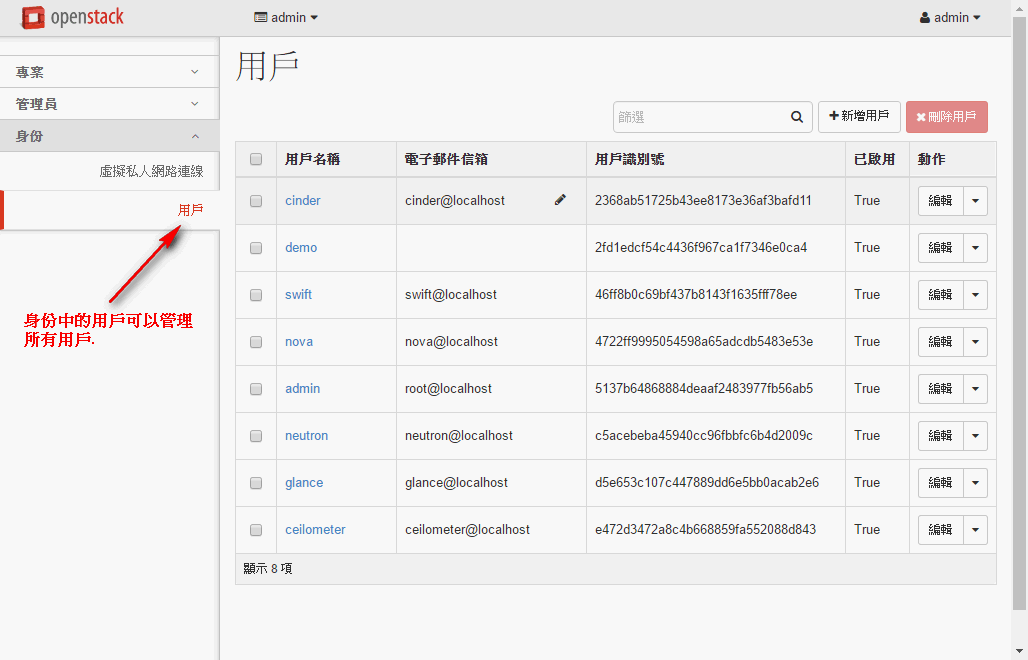Screen dimensions: 1028x660
Task: Select 用戶 in the sidebar
Action: coord(190,210)
